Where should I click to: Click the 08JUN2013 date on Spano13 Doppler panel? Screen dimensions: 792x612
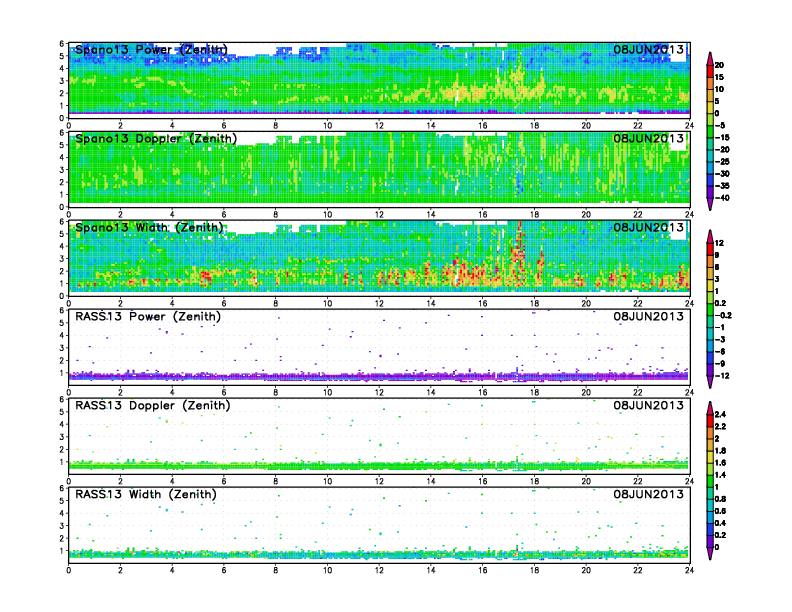click(650, 138)
